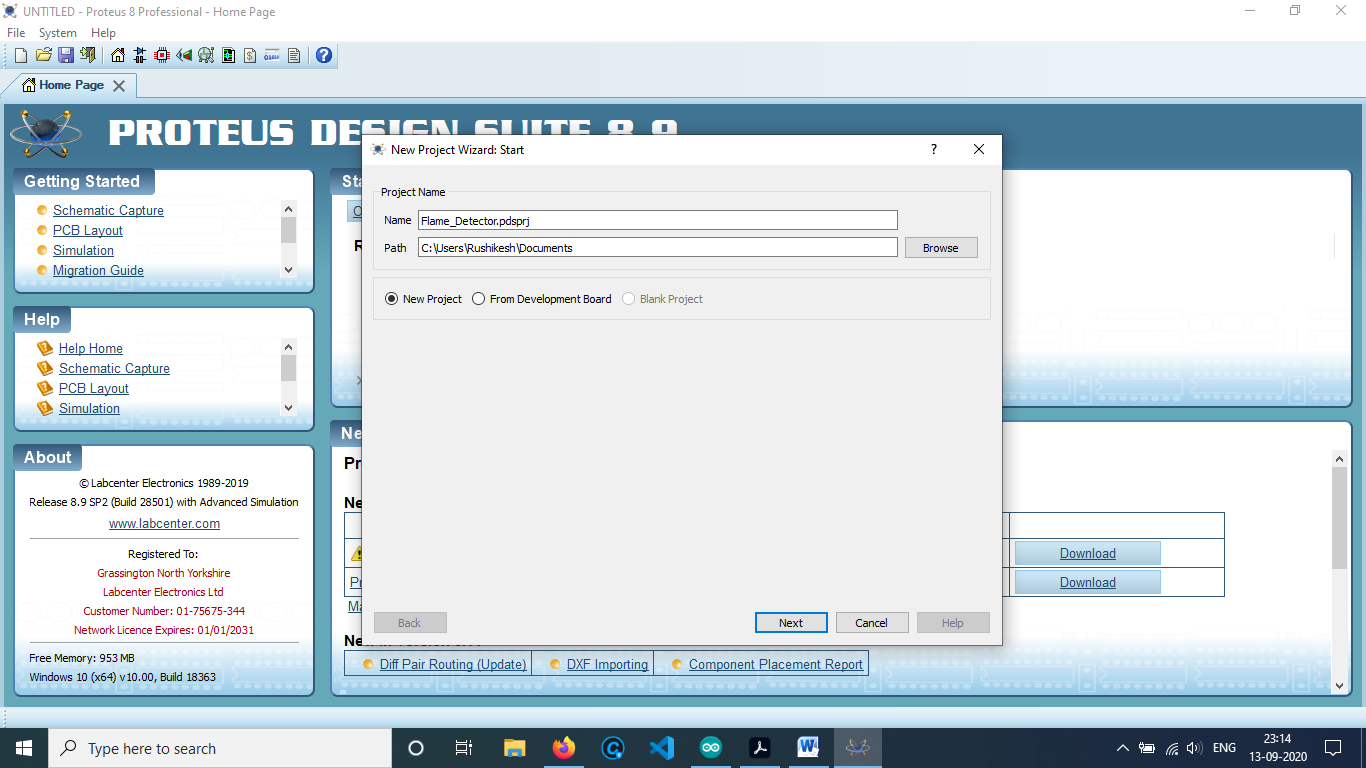Click Help panel scroll-down arrow

coord(288,408)
